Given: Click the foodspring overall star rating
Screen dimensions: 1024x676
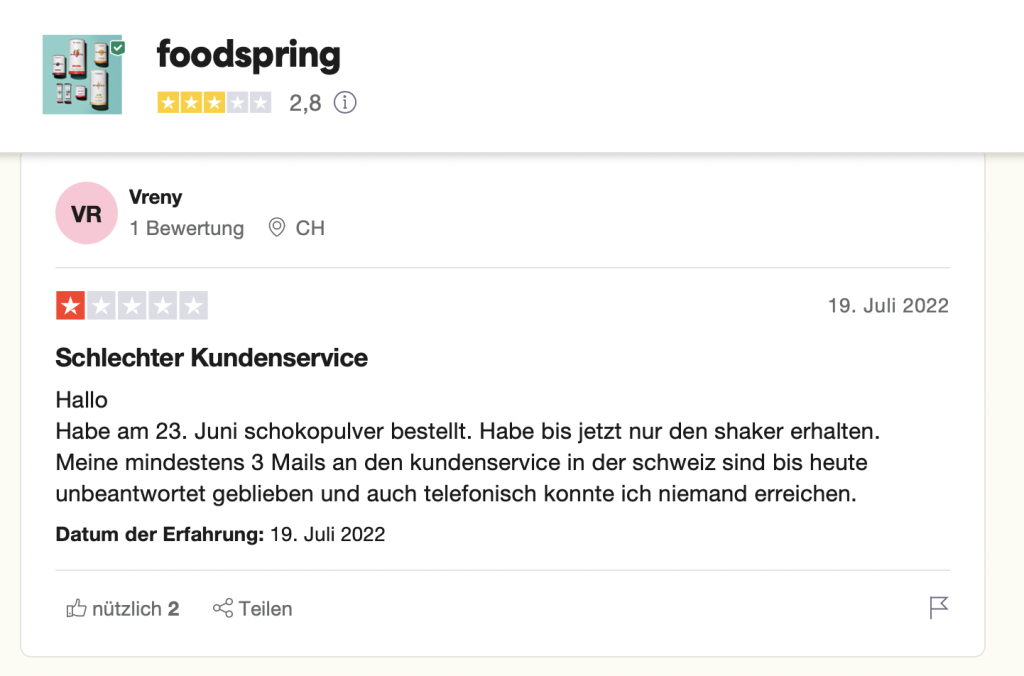Looking at the screenshot, I should (214, 103).
